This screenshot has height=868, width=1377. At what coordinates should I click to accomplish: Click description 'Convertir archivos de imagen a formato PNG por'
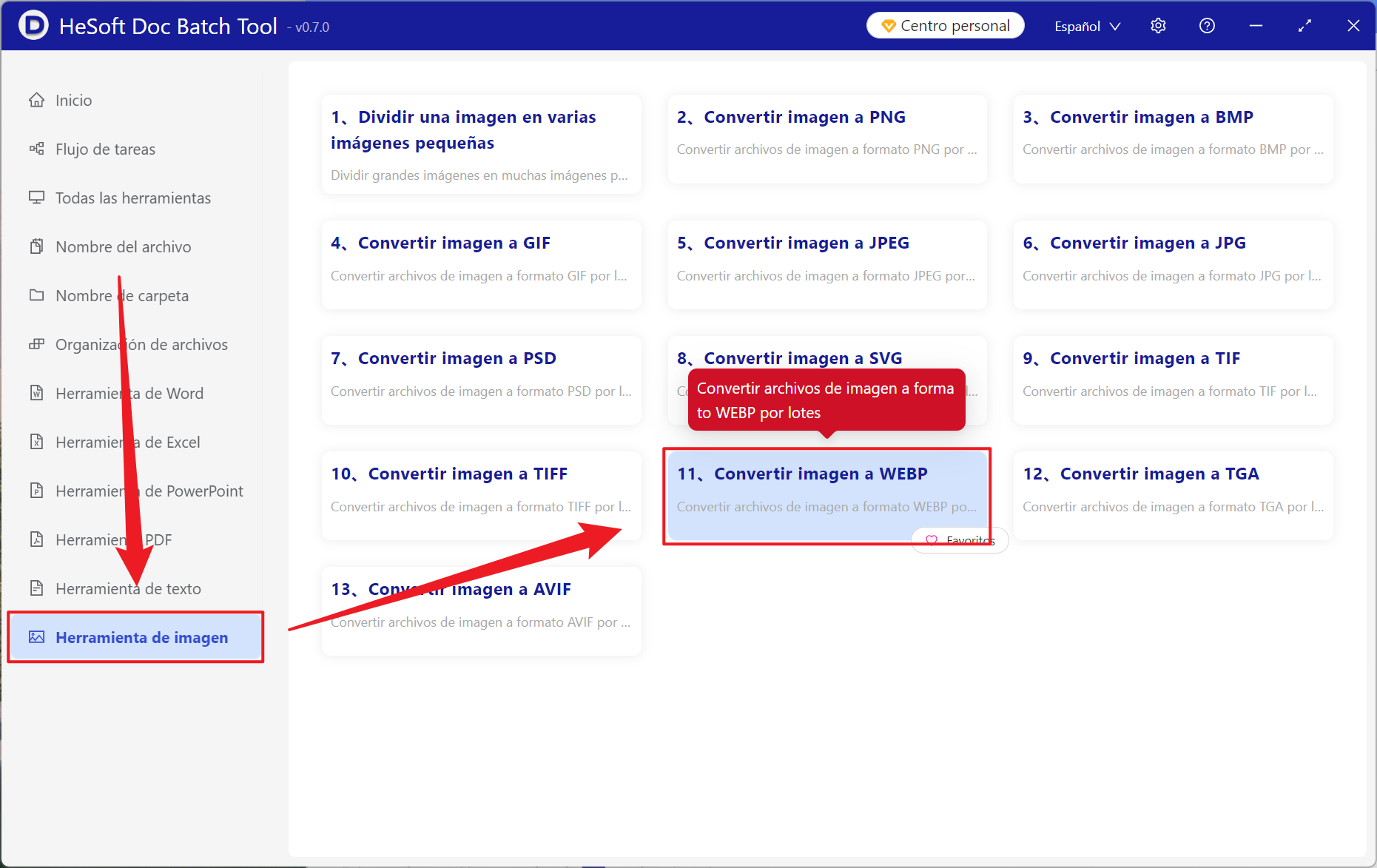826,149
